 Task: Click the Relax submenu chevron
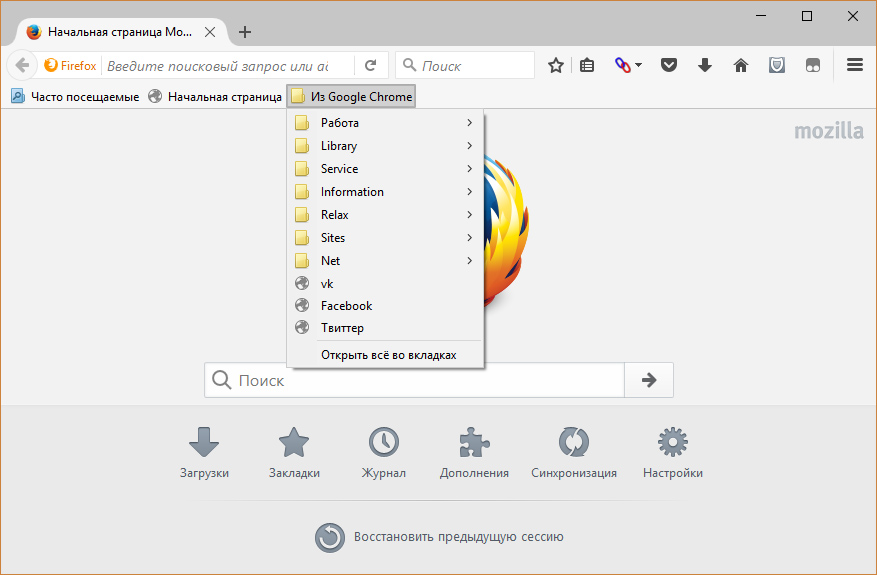pyautogui.click(x=469, y=214)
